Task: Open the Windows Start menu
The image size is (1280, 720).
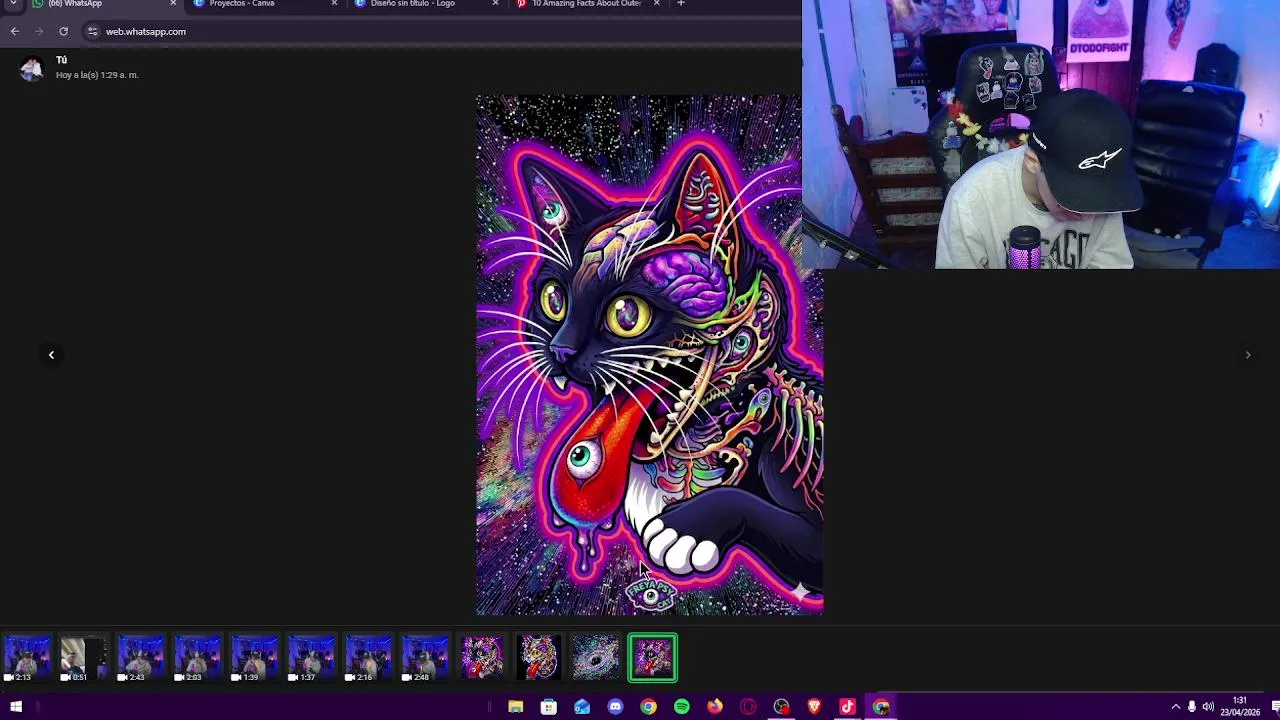Action: (x=16, y=707)
